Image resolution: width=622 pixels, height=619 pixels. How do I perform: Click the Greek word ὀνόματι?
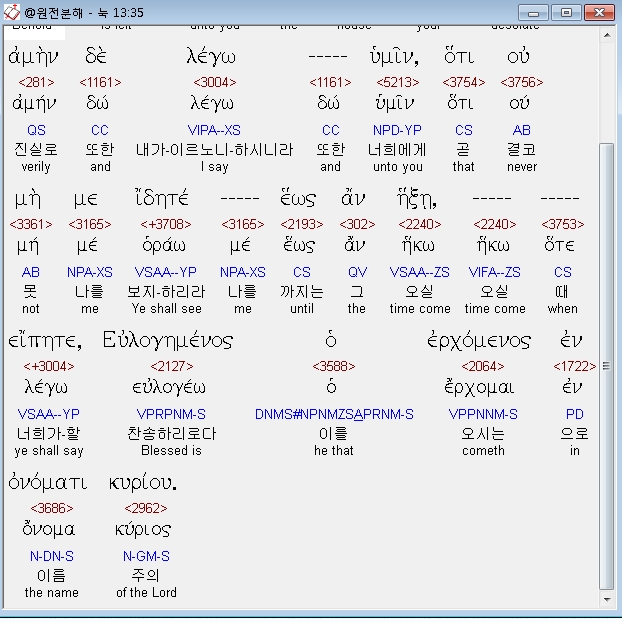[x=48, y=483]
